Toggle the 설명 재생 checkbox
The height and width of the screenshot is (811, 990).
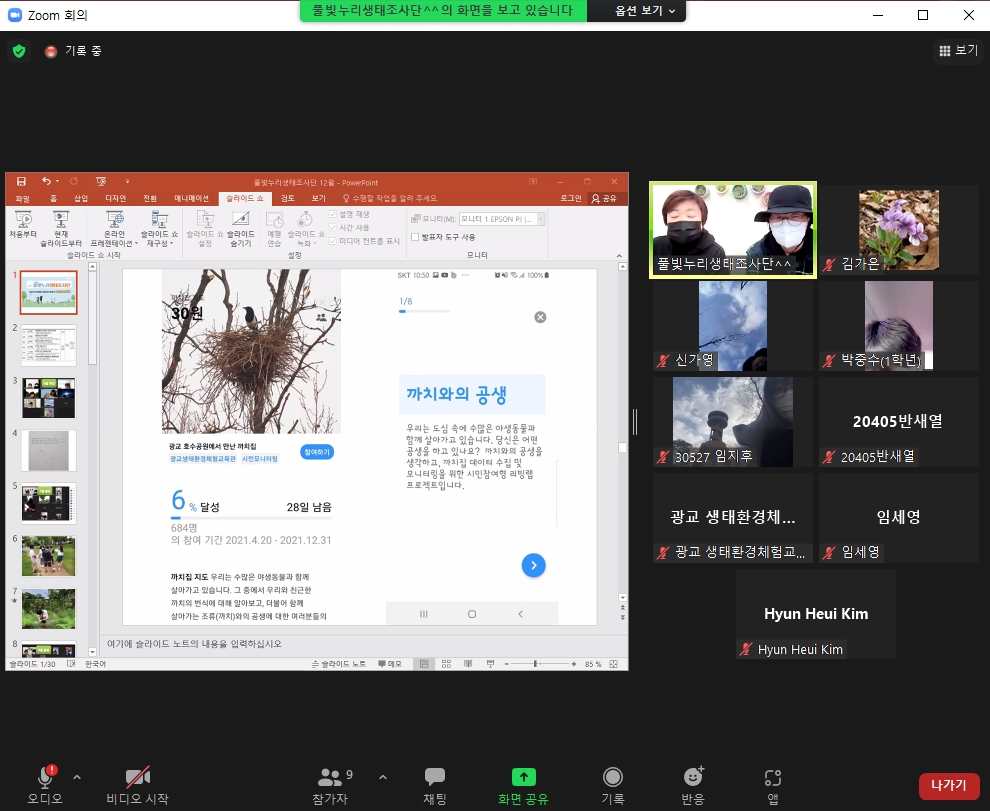(x=333, y=214)
